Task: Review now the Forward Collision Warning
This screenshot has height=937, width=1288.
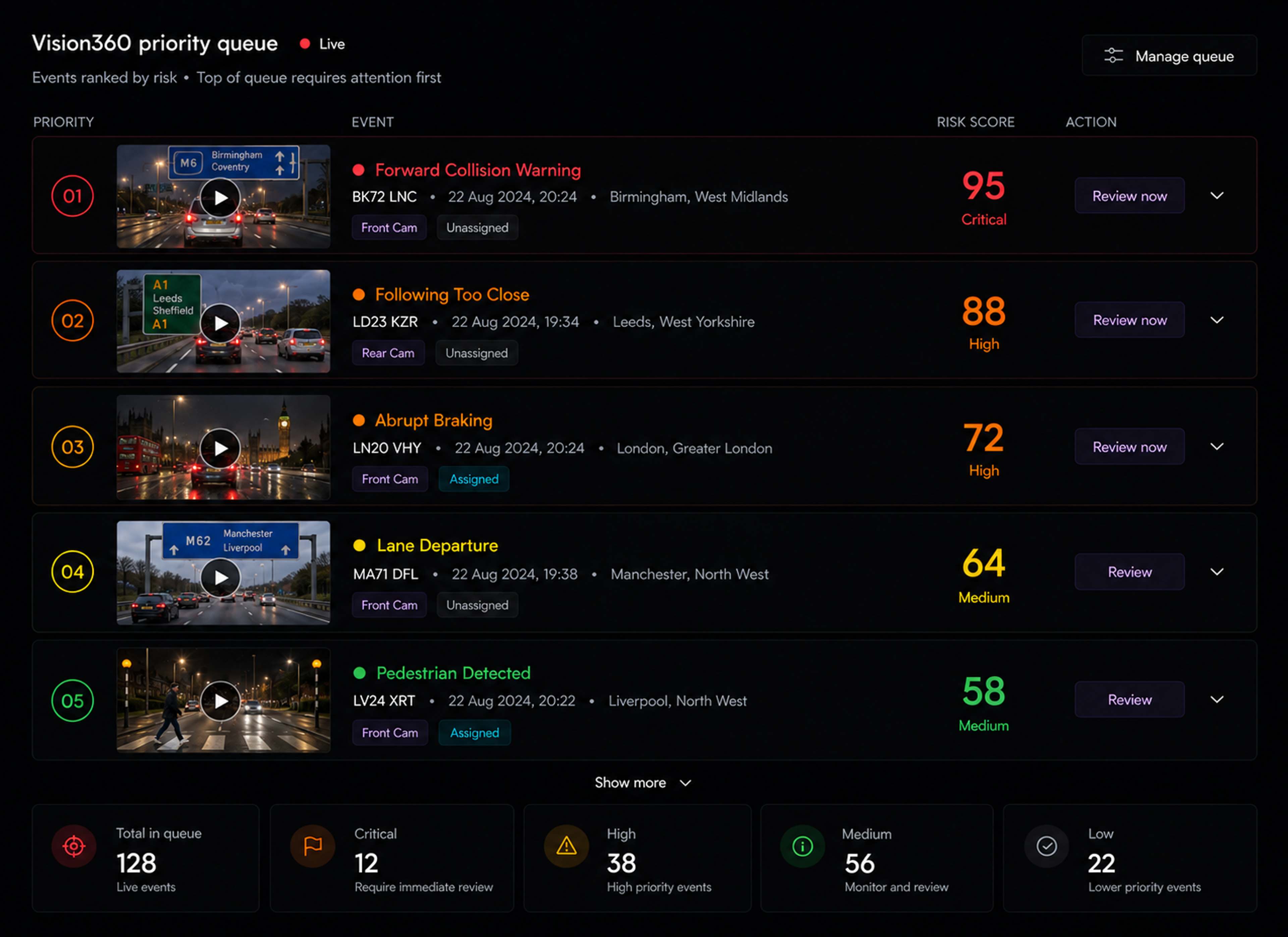Action: (1130, 196)
